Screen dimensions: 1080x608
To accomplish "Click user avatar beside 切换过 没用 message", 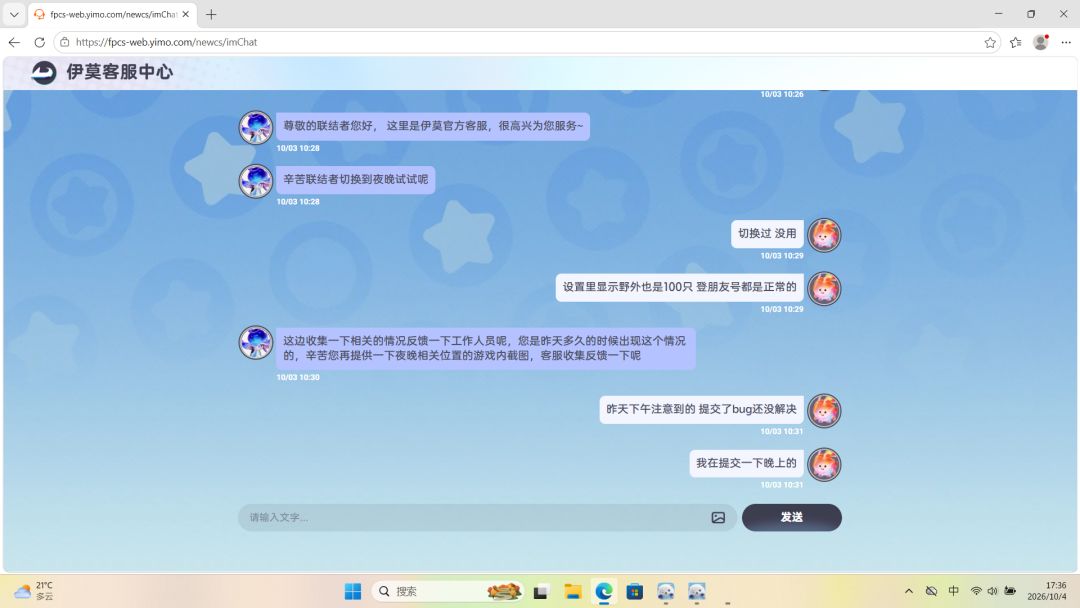I will (824, 235).
